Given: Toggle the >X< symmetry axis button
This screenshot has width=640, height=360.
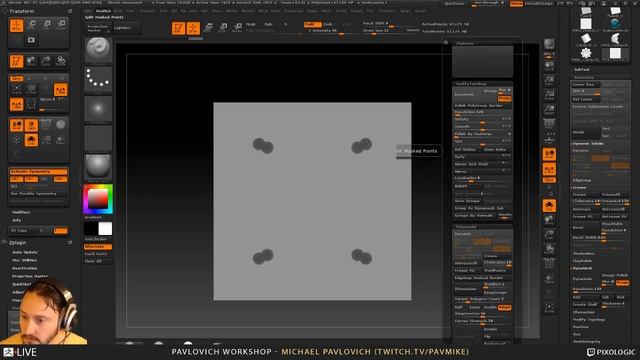Looking at the screenshot, I should click(x=16, y=179).
